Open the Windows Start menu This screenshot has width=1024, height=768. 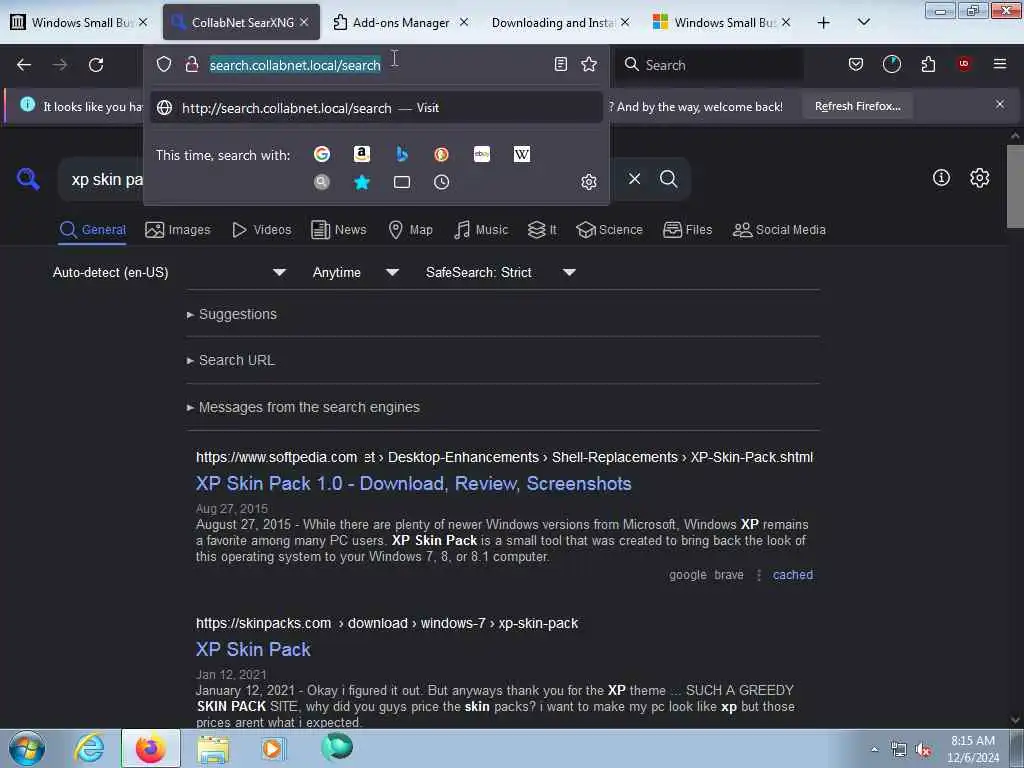[27, 748]
